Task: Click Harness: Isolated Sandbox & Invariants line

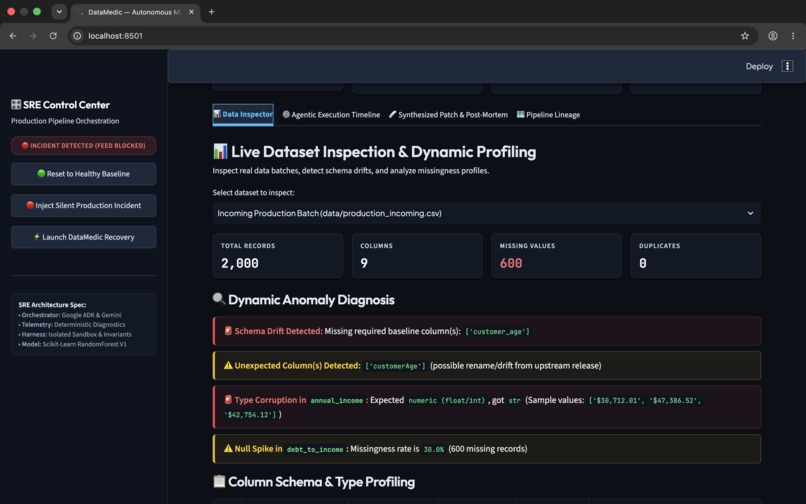Action: pos(75,334)
